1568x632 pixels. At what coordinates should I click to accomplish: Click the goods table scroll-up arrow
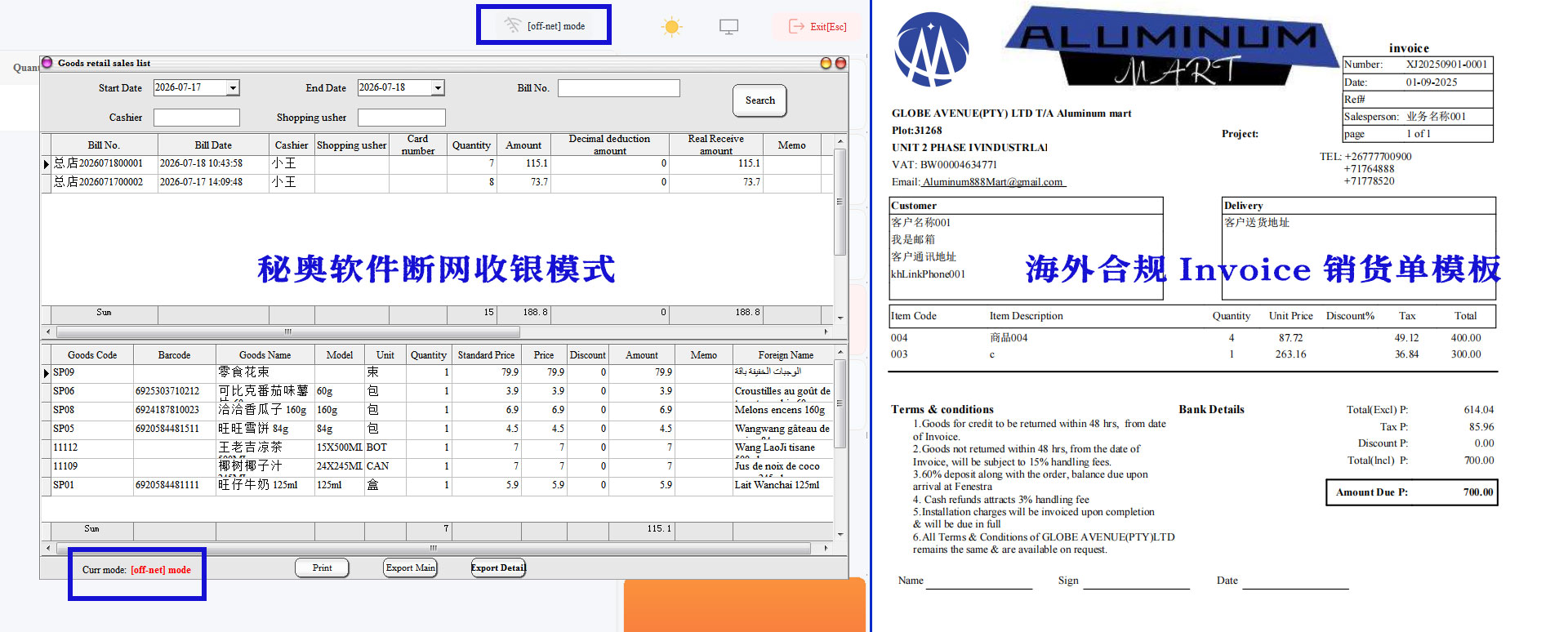pos(840,351)
